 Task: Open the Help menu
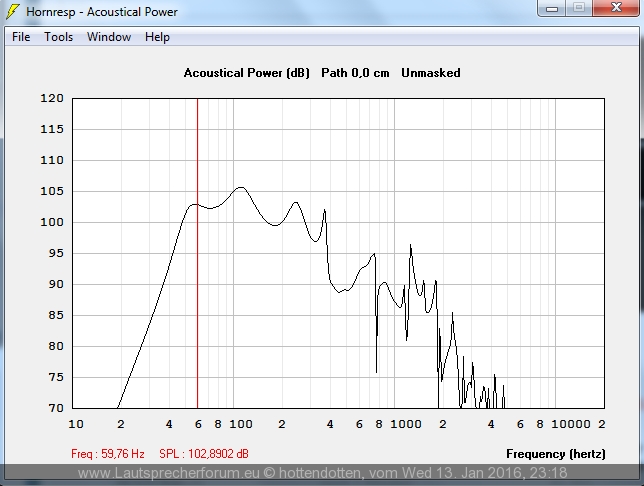[x=157, y=37]
